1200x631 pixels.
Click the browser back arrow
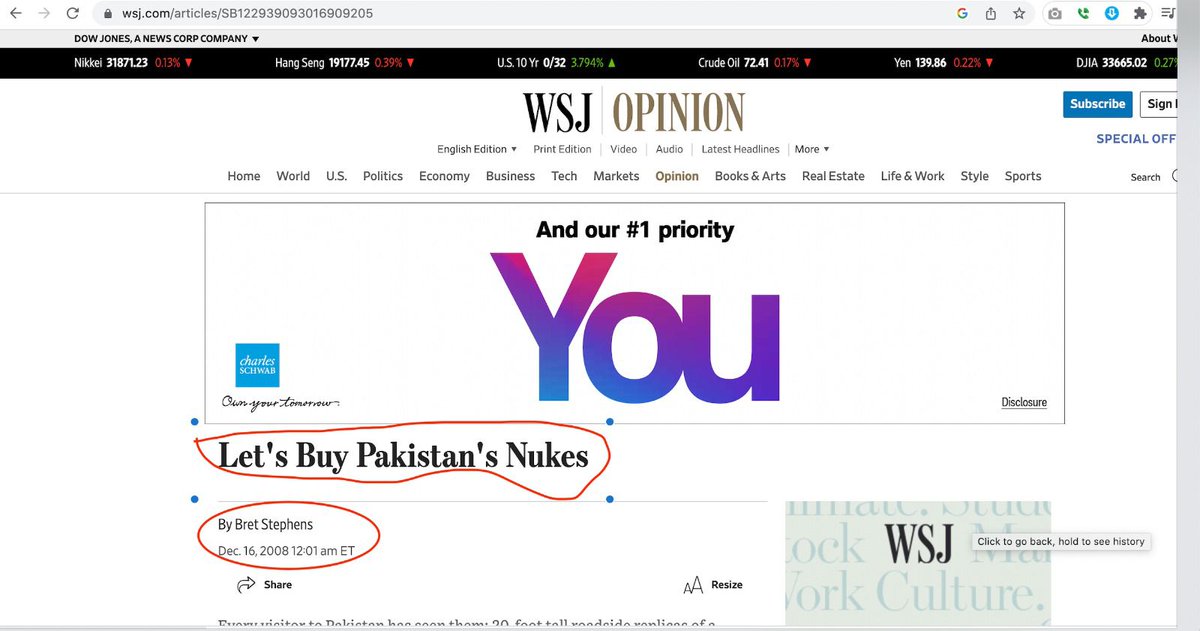pyautogui.click(x=16, y=14)
